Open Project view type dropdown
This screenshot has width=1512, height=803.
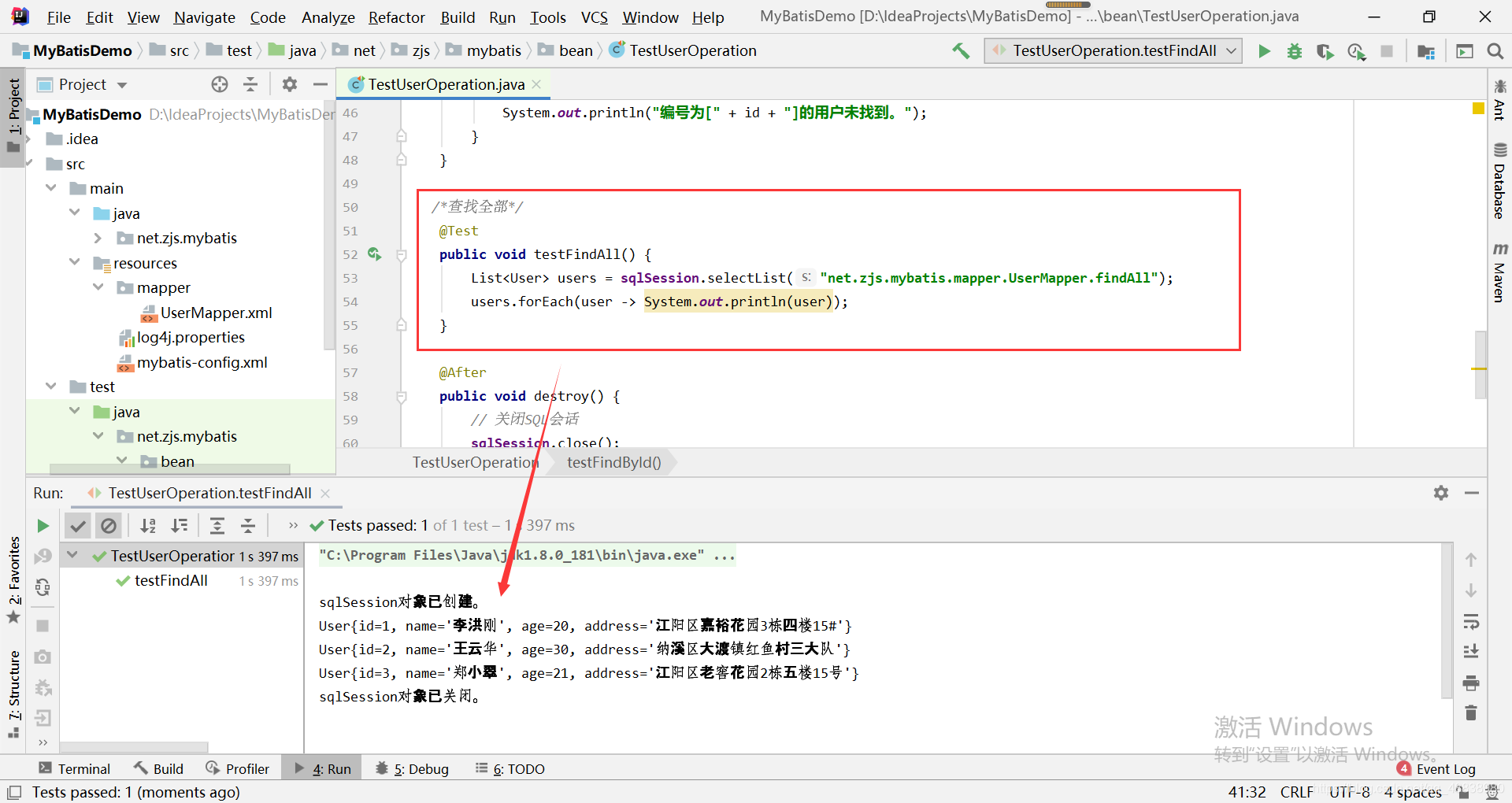click(122, 85)
